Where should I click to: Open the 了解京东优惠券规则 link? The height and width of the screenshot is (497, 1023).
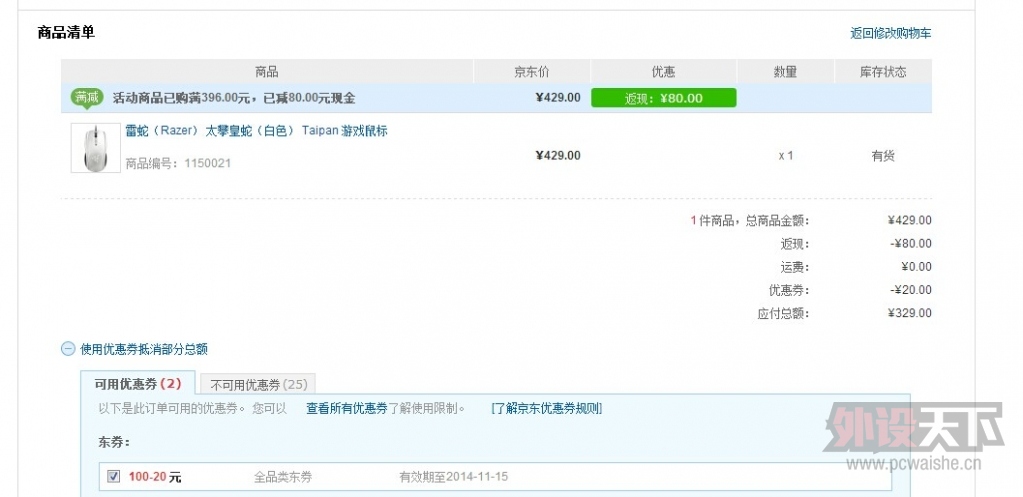point(546,409)
